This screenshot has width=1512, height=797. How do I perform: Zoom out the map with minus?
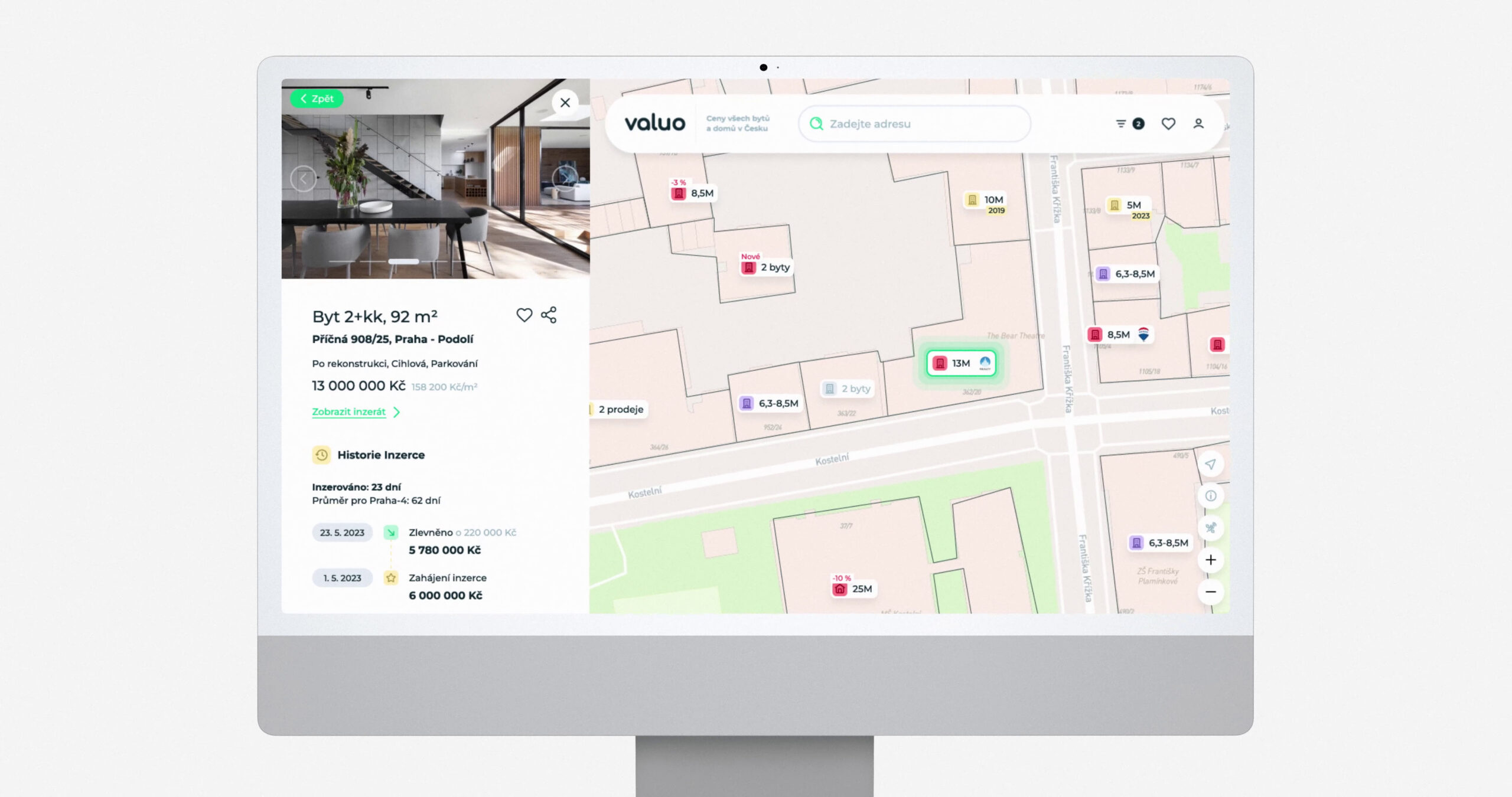tap(1210, 592)
